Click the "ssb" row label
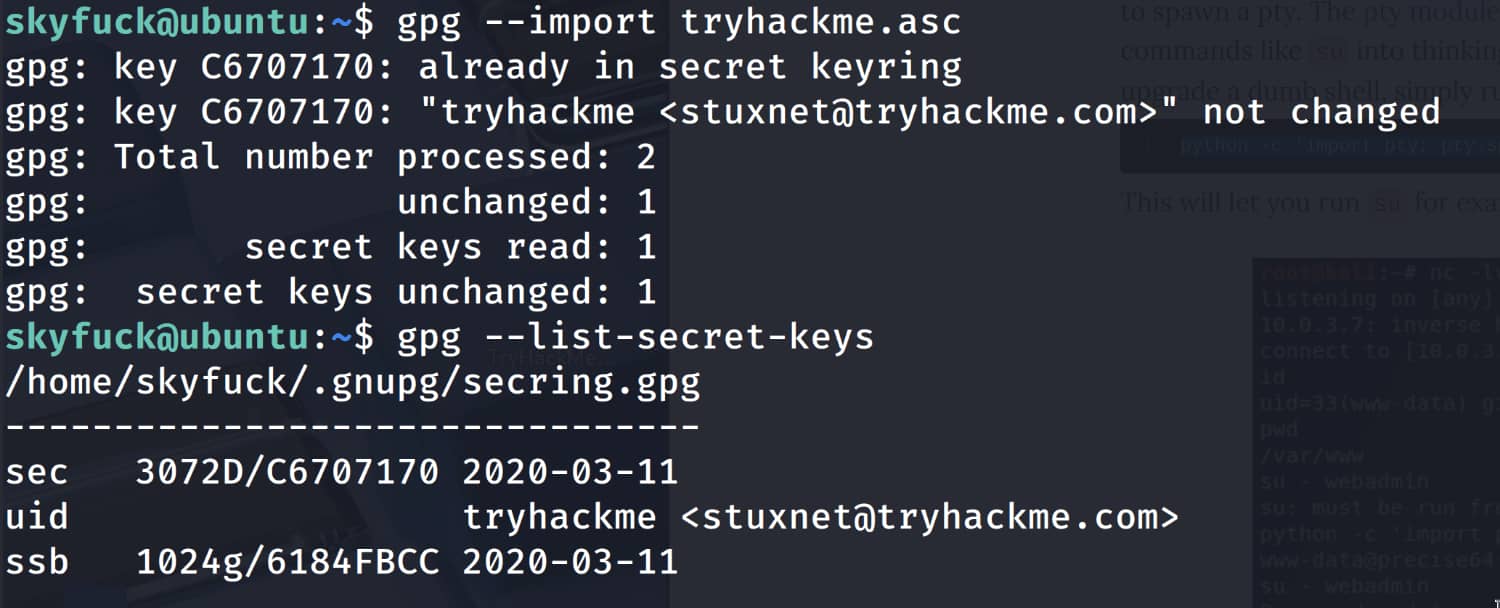Viewport: 1500px width, 608px height. coord(37,562)
